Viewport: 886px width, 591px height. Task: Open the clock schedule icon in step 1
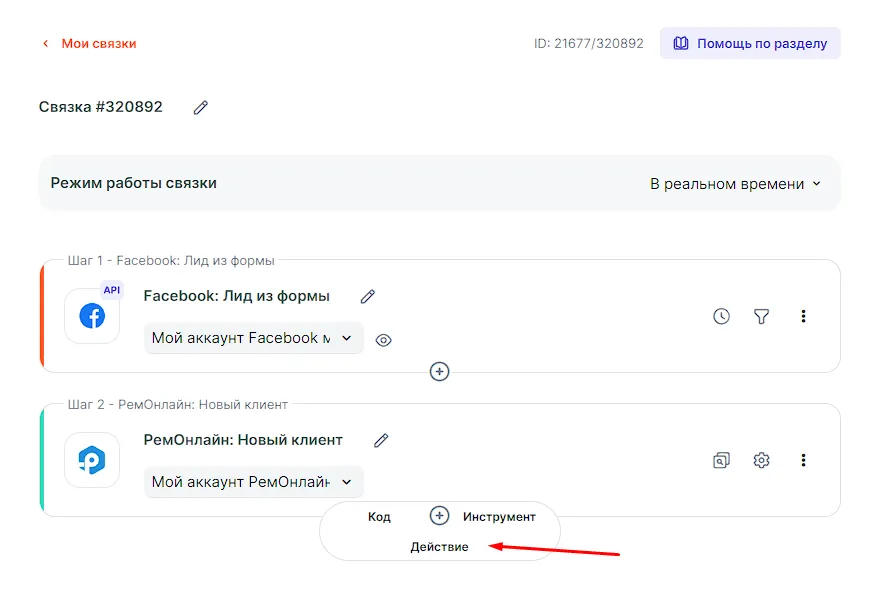click(x=721, y=316)
